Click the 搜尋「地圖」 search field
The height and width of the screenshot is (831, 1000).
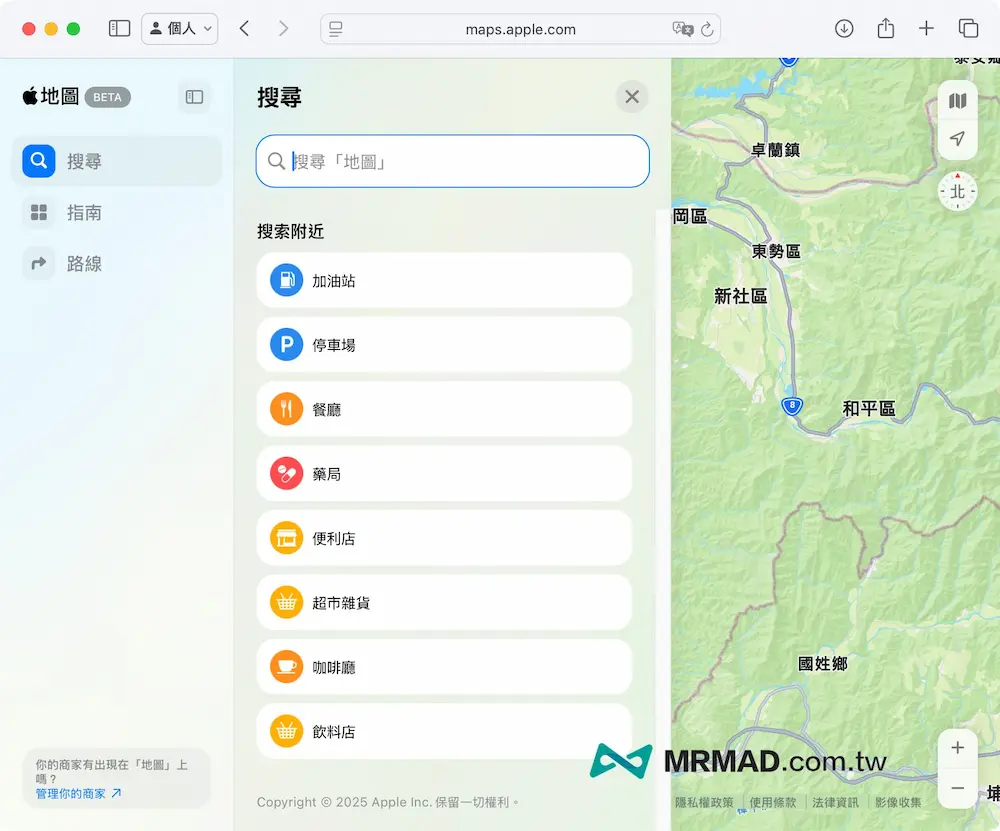(460, 161)
